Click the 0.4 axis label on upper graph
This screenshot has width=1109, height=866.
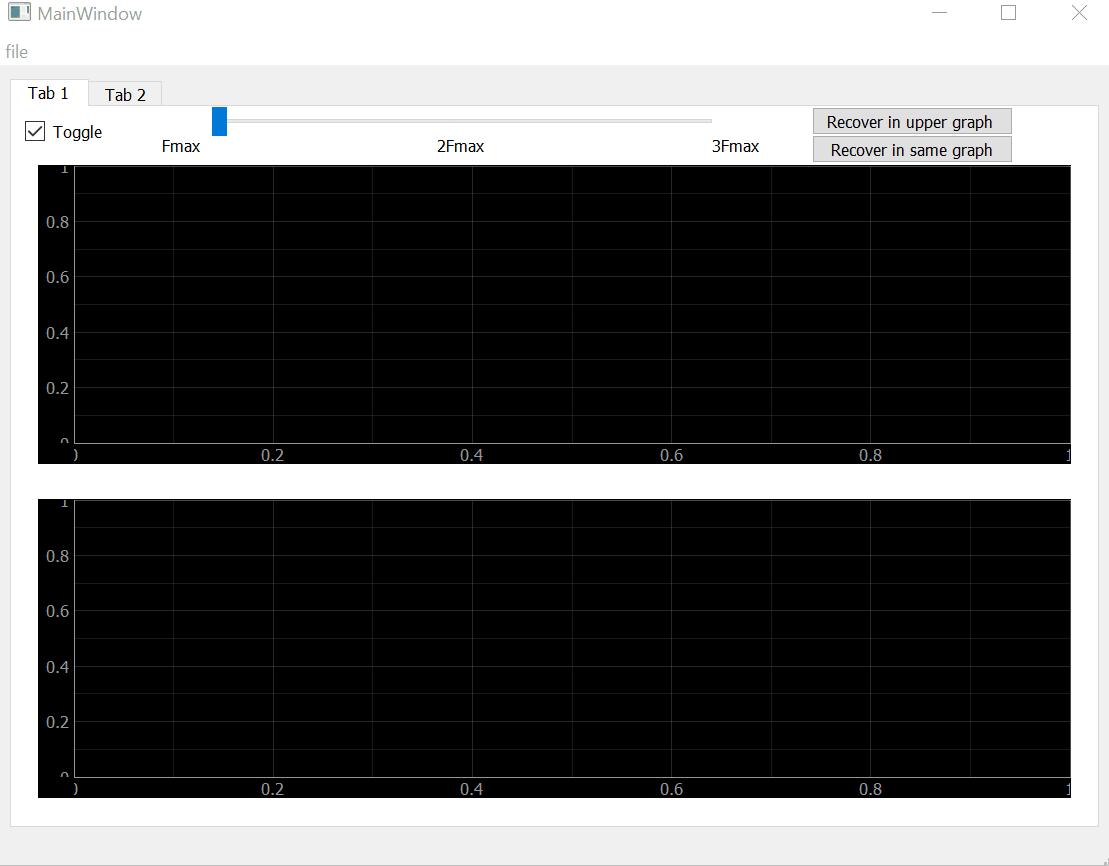473,455
